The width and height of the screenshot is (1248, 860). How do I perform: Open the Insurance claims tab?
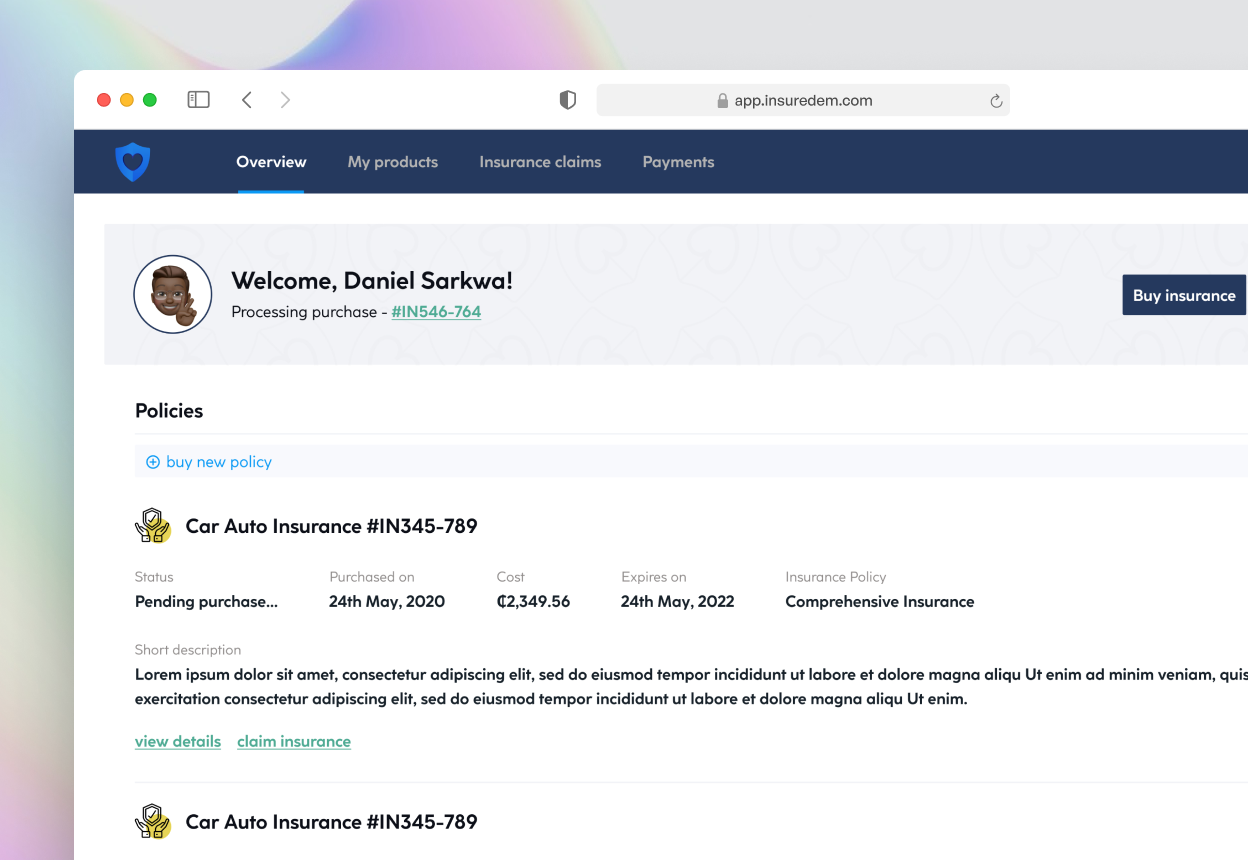pos(540,161)
